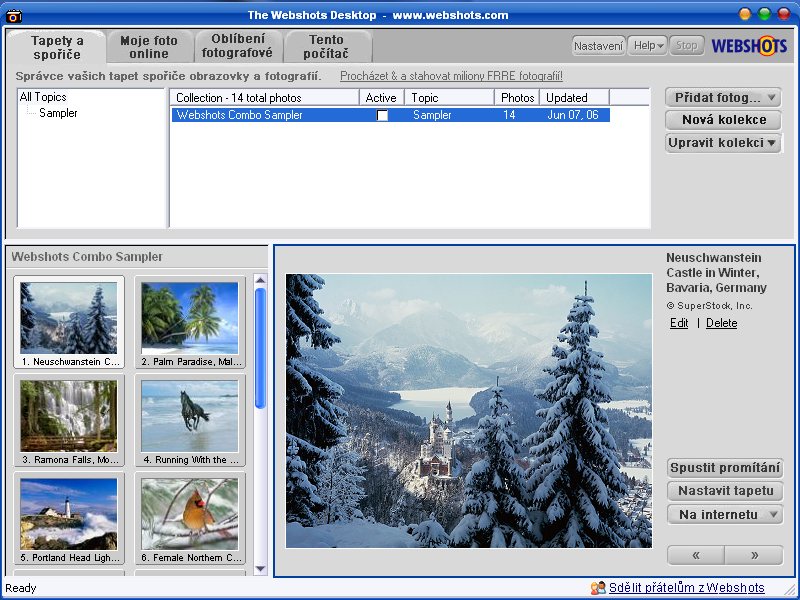This screenshot has width=800, height=600.
Task: Go to next photo with » button
Action: 754,555
